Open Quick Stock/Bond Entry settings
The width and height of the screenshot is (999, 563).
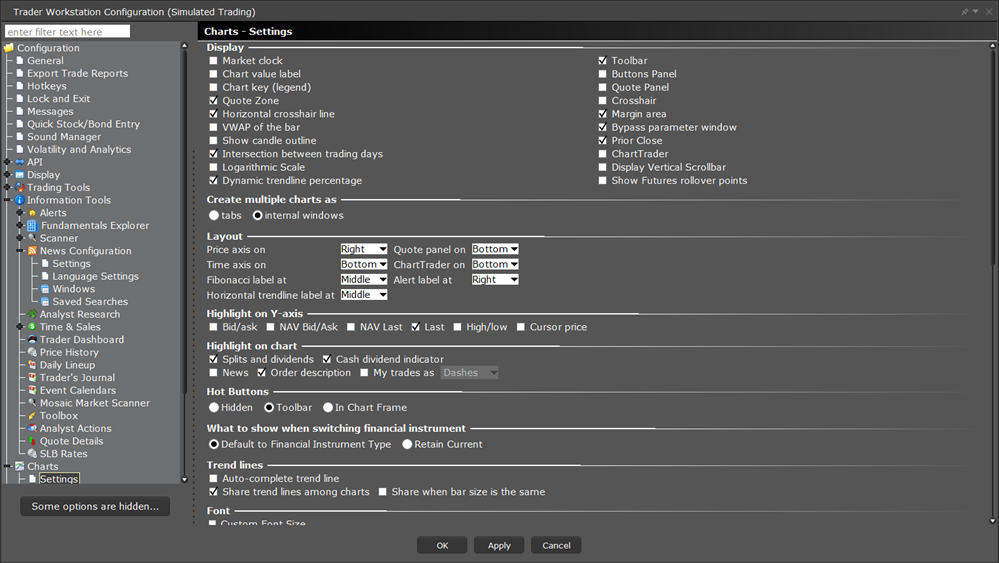83,124
